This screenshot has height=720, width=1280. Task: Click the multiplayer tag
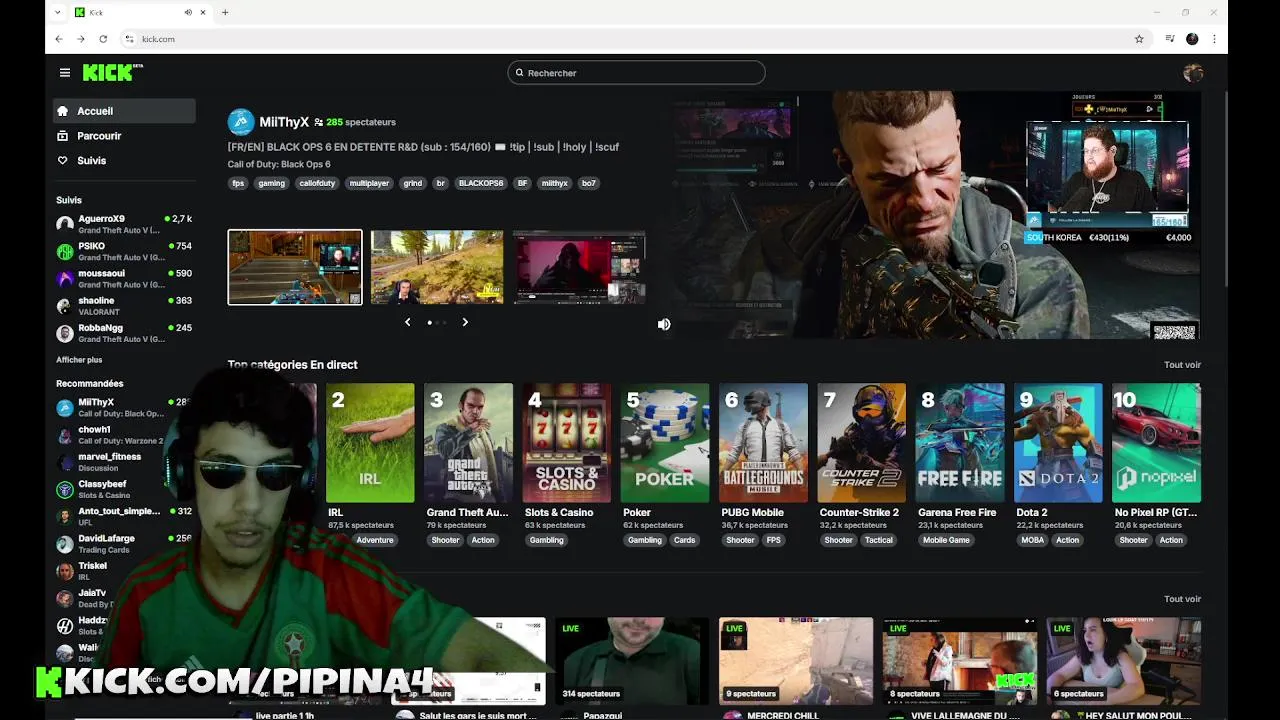coord(369,183)
